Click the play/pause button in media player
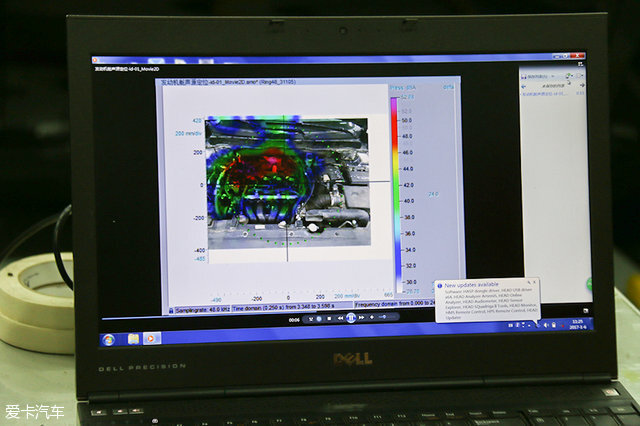Viewport: 640px width, 426px height. pos(351,318)
